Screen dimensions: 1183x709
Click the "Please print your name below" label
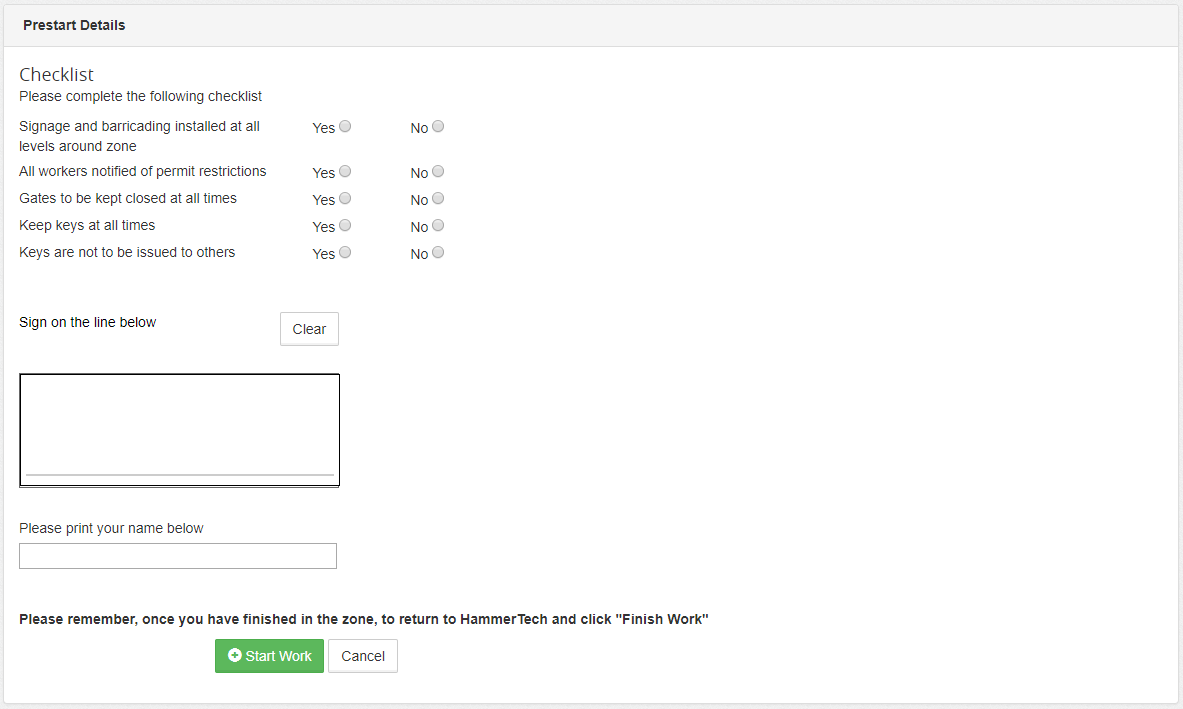(111, 528)
